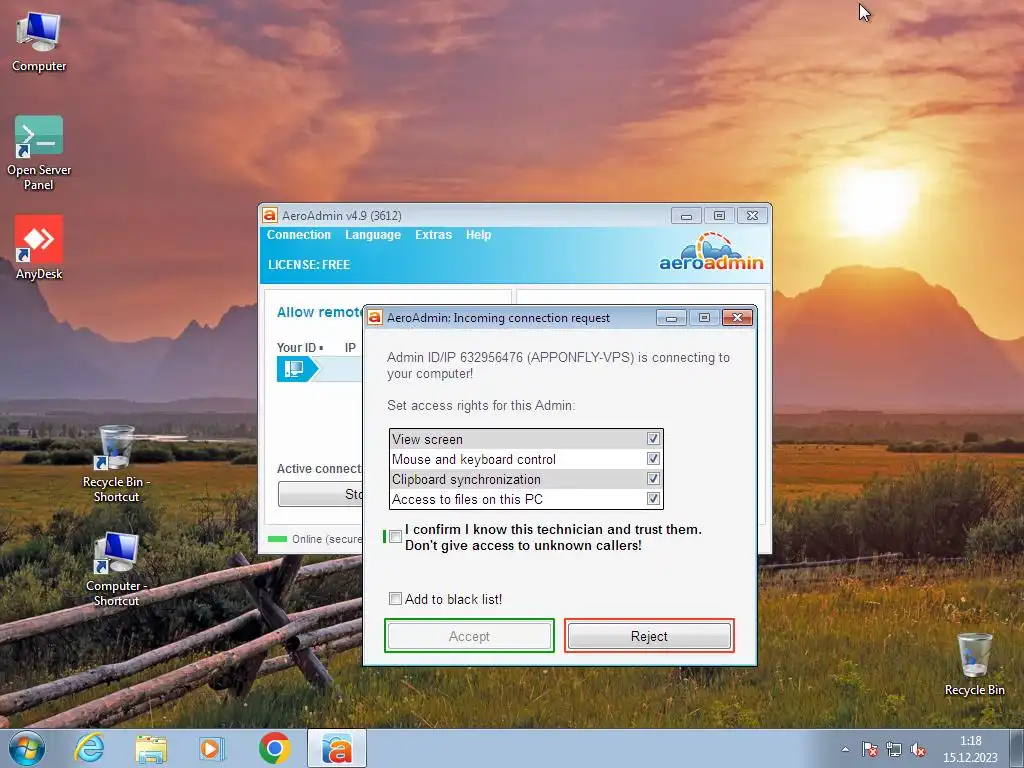Click the Accept button

click(469, 636)
